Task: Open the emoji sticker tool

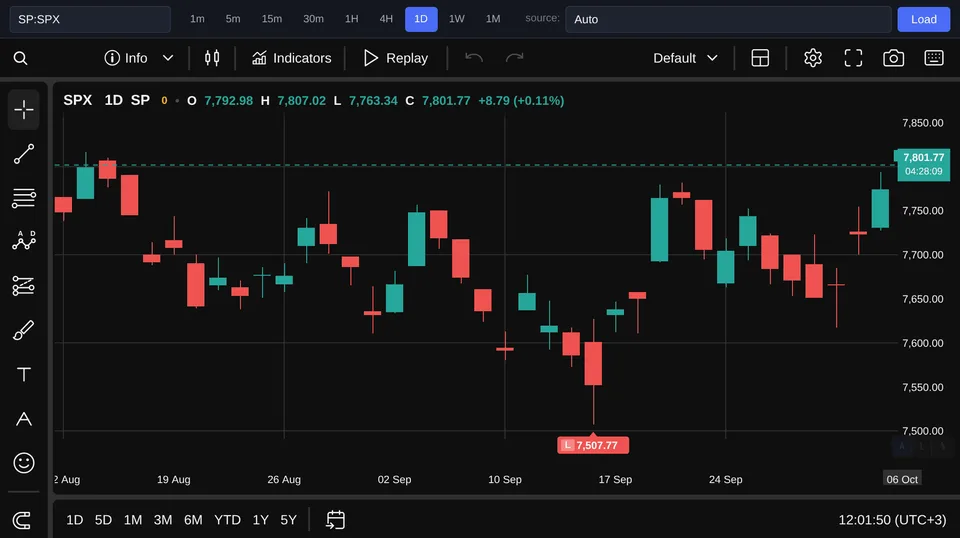Action: [24, 463]
